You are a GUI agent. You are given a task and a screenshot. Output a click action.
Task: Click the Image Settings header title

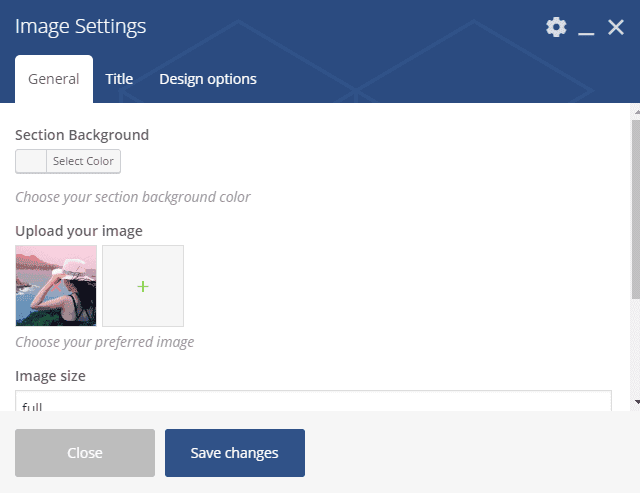point(80,27)
